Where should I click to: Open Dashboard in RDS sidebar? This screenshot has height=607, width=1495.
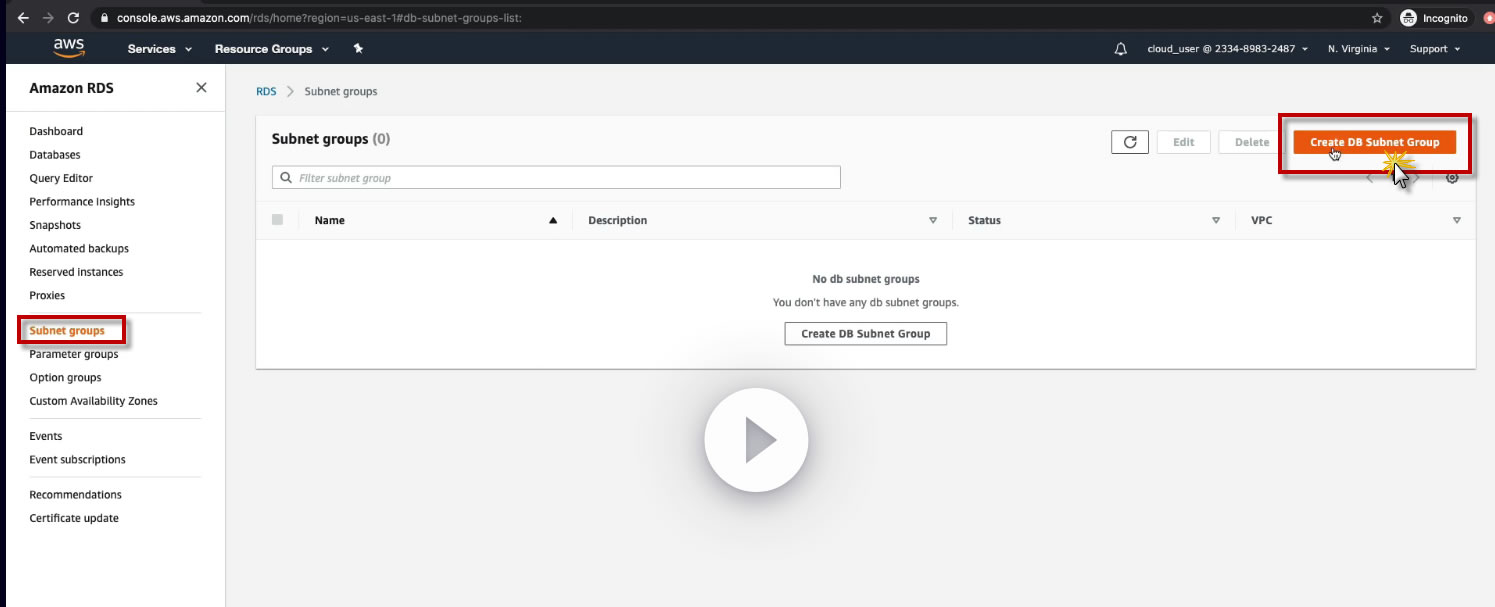[56, 131]
